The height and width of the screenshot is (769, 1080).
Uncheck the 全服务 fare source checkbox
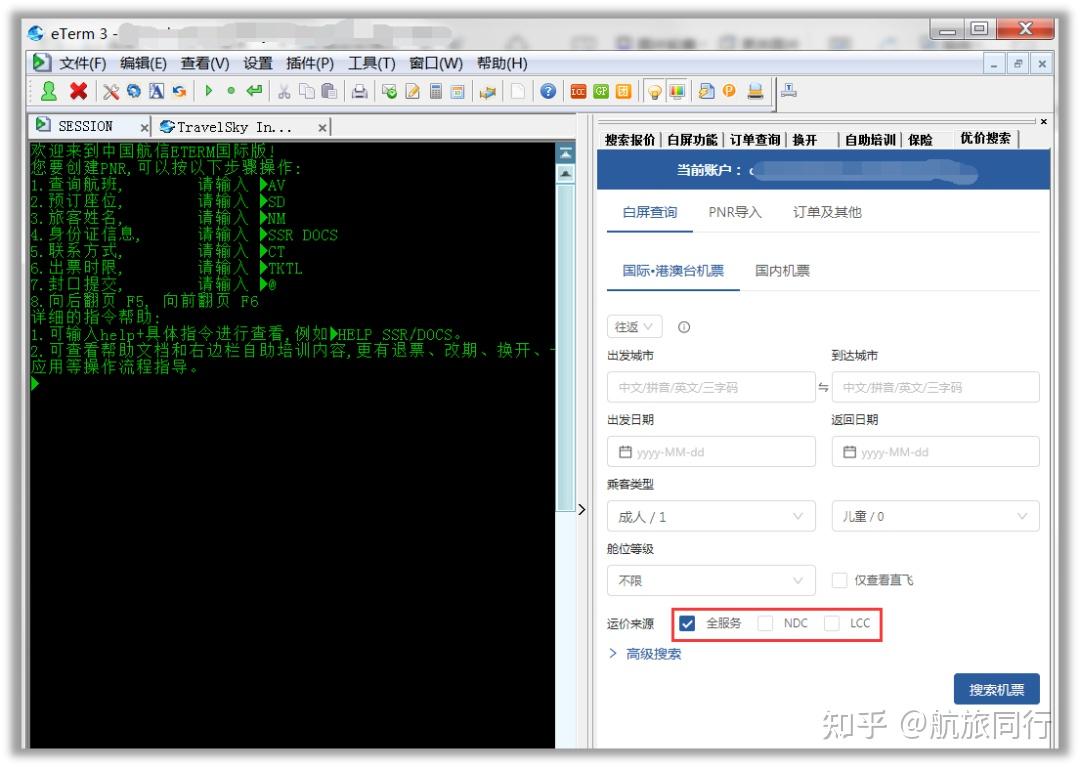pos(686,622)
